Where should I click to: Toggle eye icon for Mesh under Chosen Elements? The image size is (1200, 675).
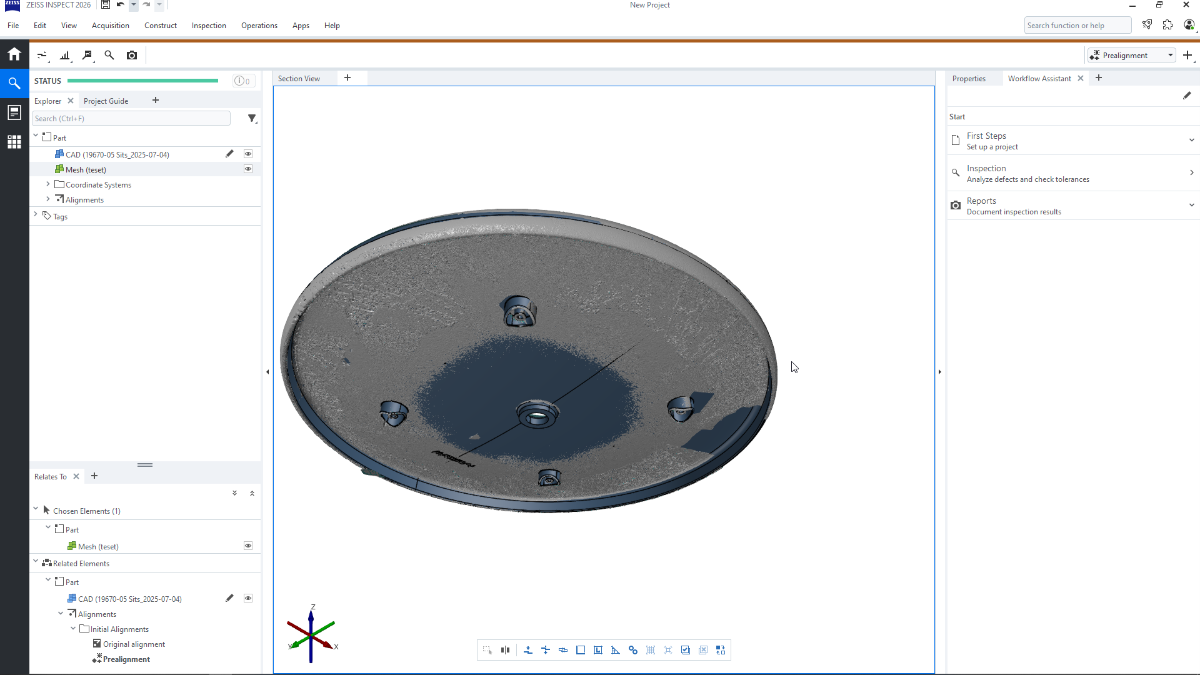[248, 546]
